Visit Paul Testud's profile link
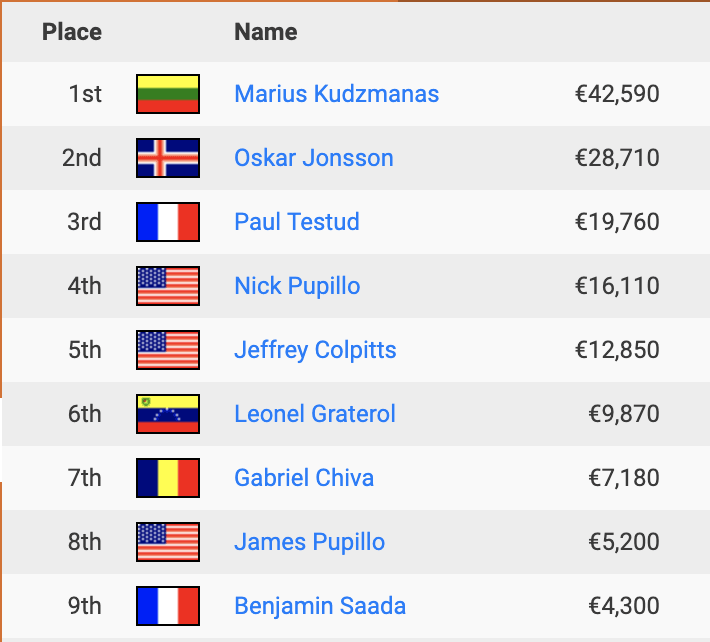 tap(297, 222)
